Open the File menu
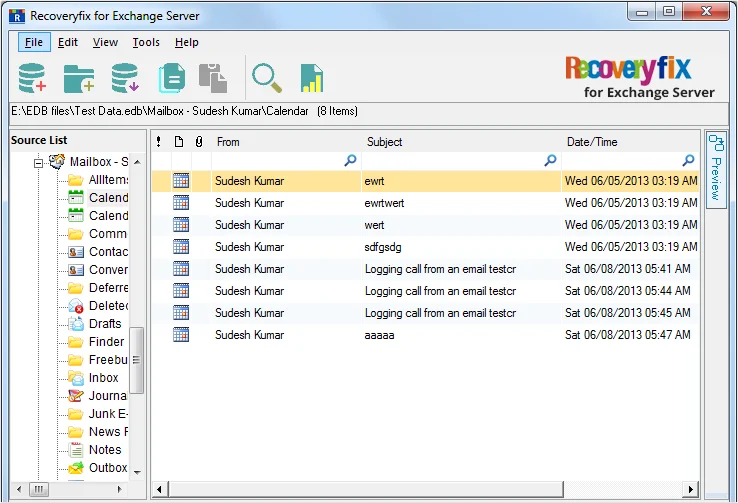 [34, 42]
